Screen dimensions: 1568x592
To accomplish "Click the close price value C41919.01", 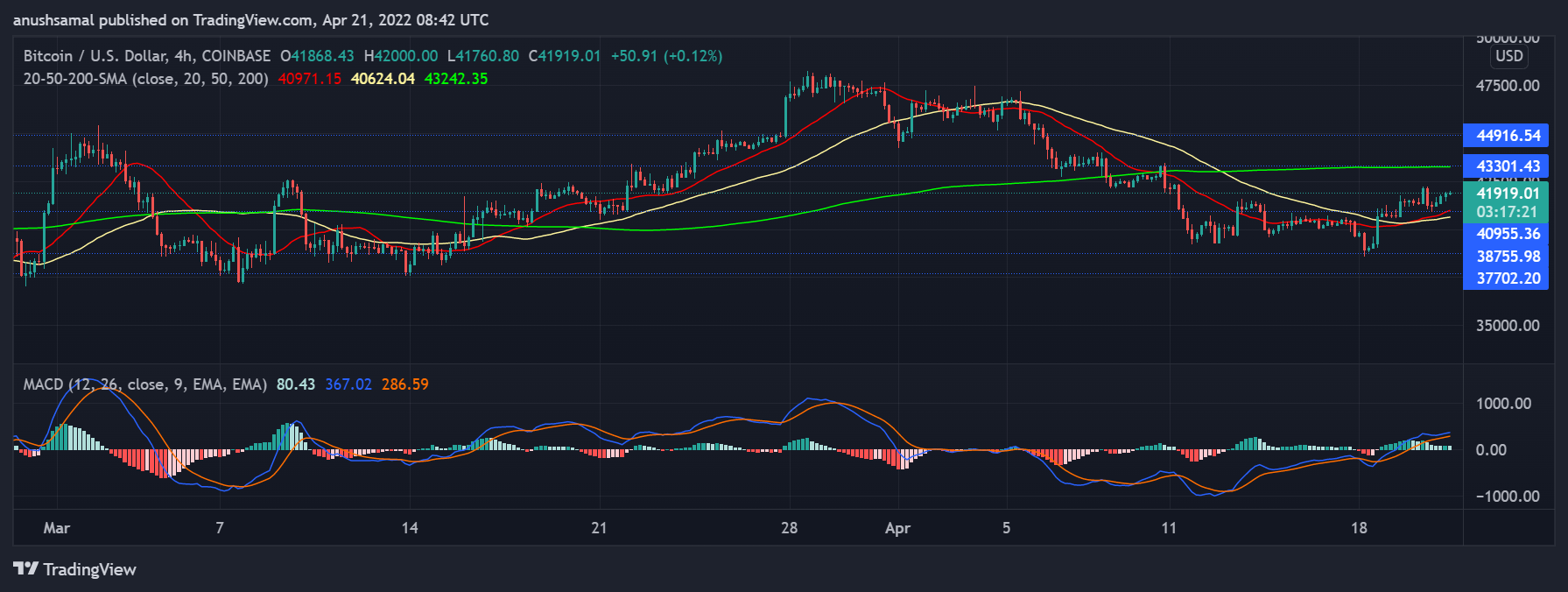I will 565,56.
